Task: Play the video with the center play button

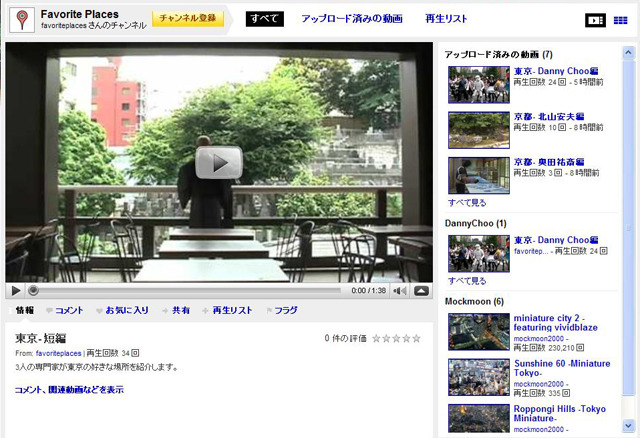Action: pyautogui.click(x=219, y=162)
